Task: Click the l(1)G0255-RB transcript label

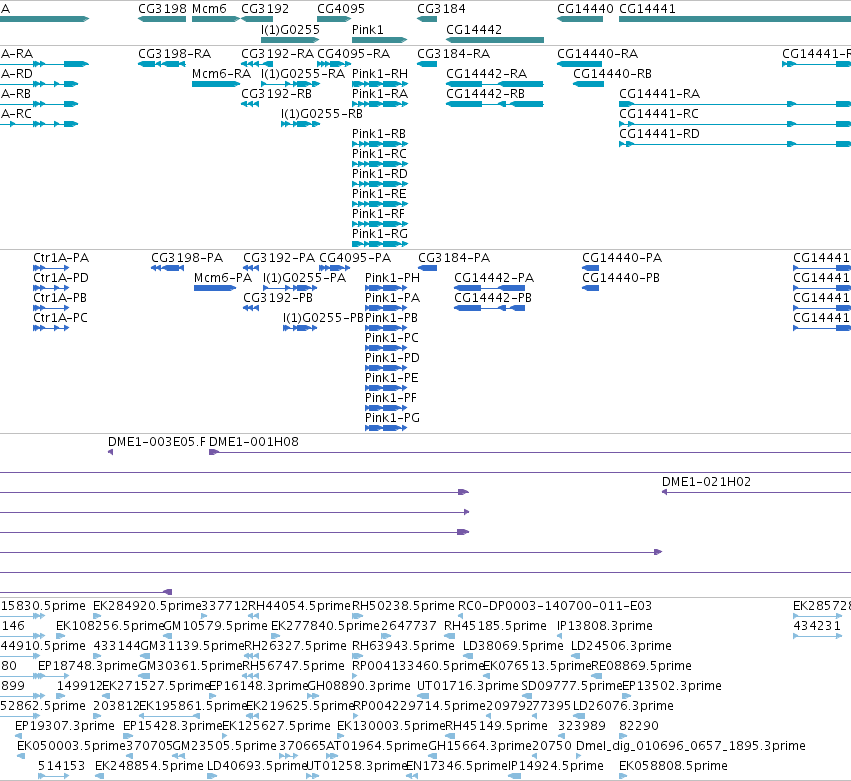Action: [x=322, y=114]
